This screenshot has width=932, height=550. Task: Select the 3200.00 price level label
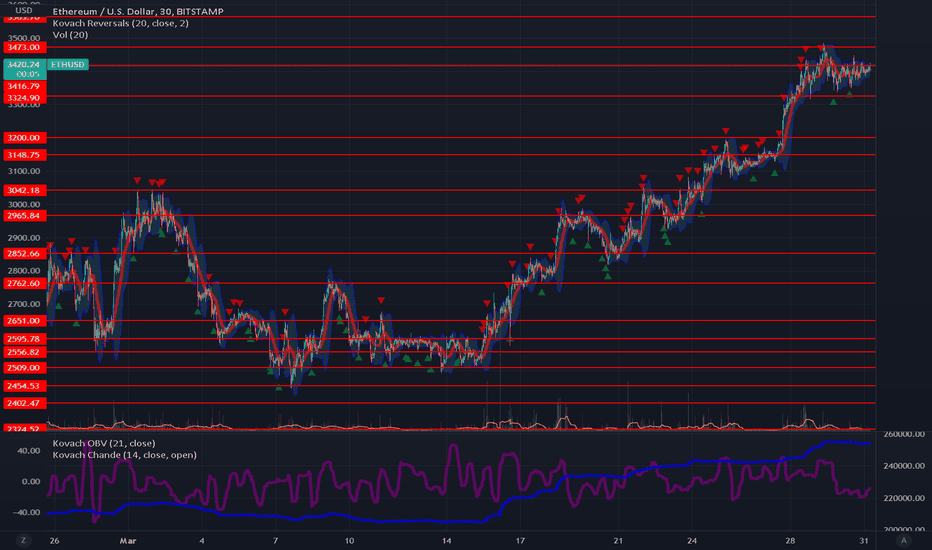[x=24, y=137]
